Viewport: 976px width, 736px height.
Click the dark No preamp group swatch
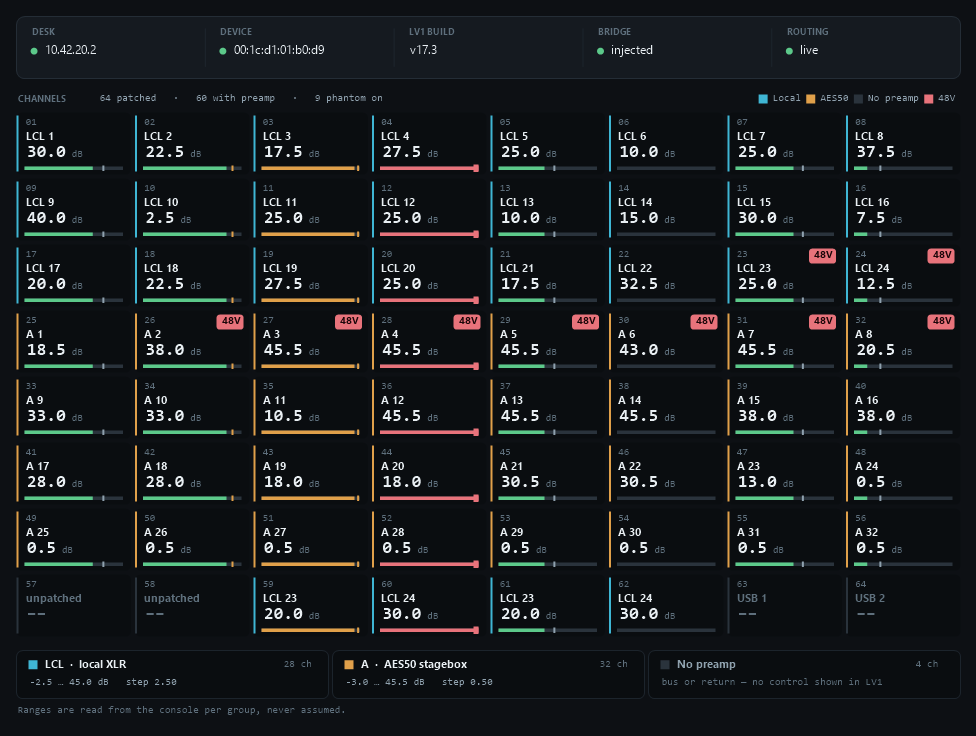tap(665, 665)
